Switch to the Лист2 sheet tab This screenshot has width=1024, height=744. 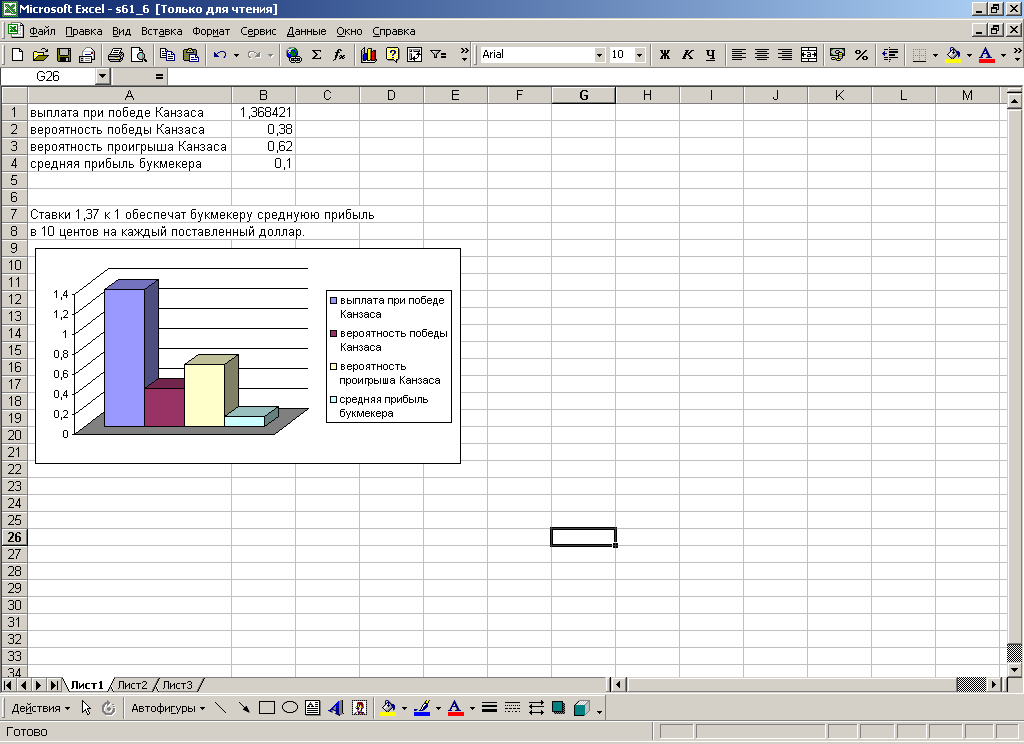coord(132,685)
